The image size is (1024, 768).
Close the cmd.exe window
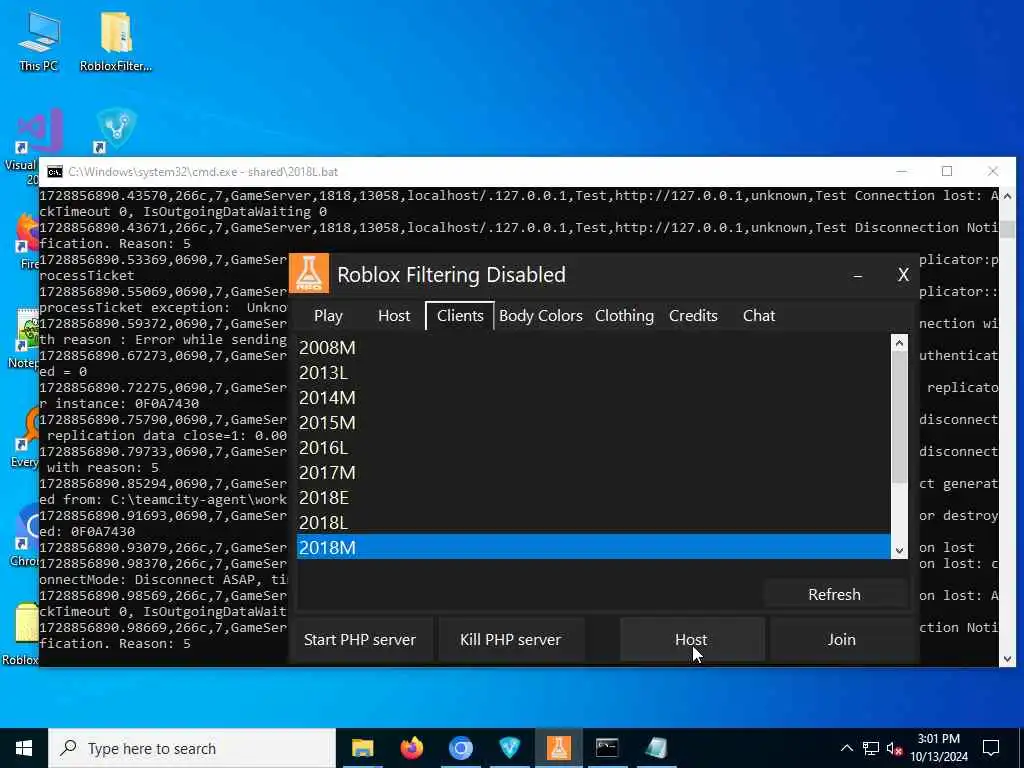pos(993,171)
